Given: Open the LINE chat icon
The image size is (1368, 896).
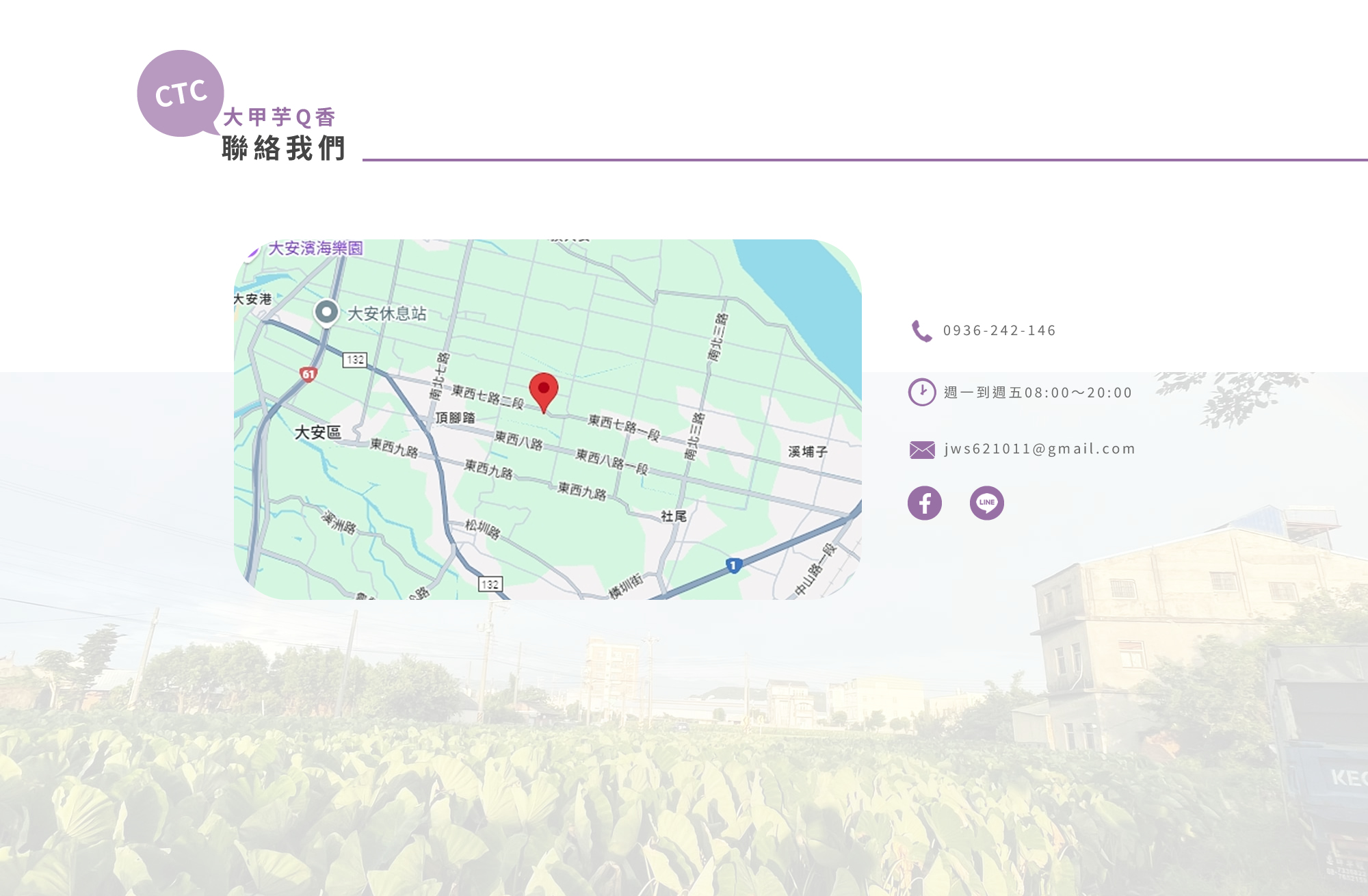Looking at the screenshot, I should click(986, 503).
